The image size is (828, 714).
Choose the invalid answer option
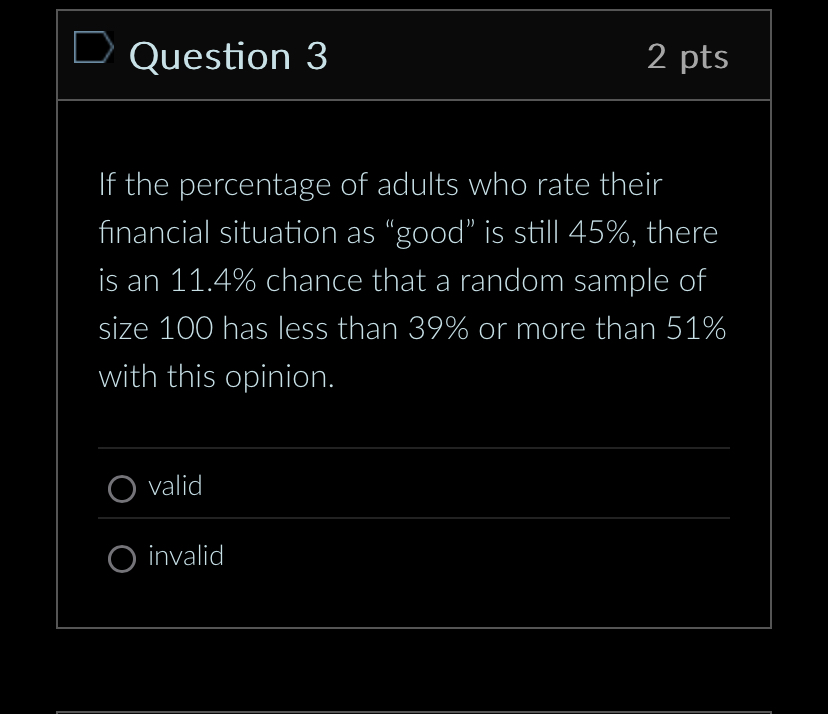(122, 559)
